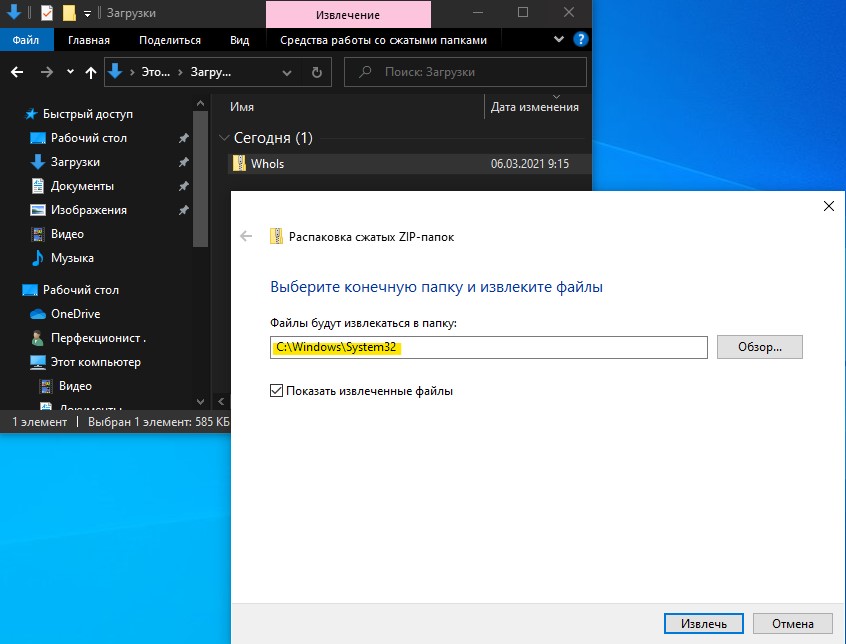Open the Файл menu in Explorer

[26, 40]
